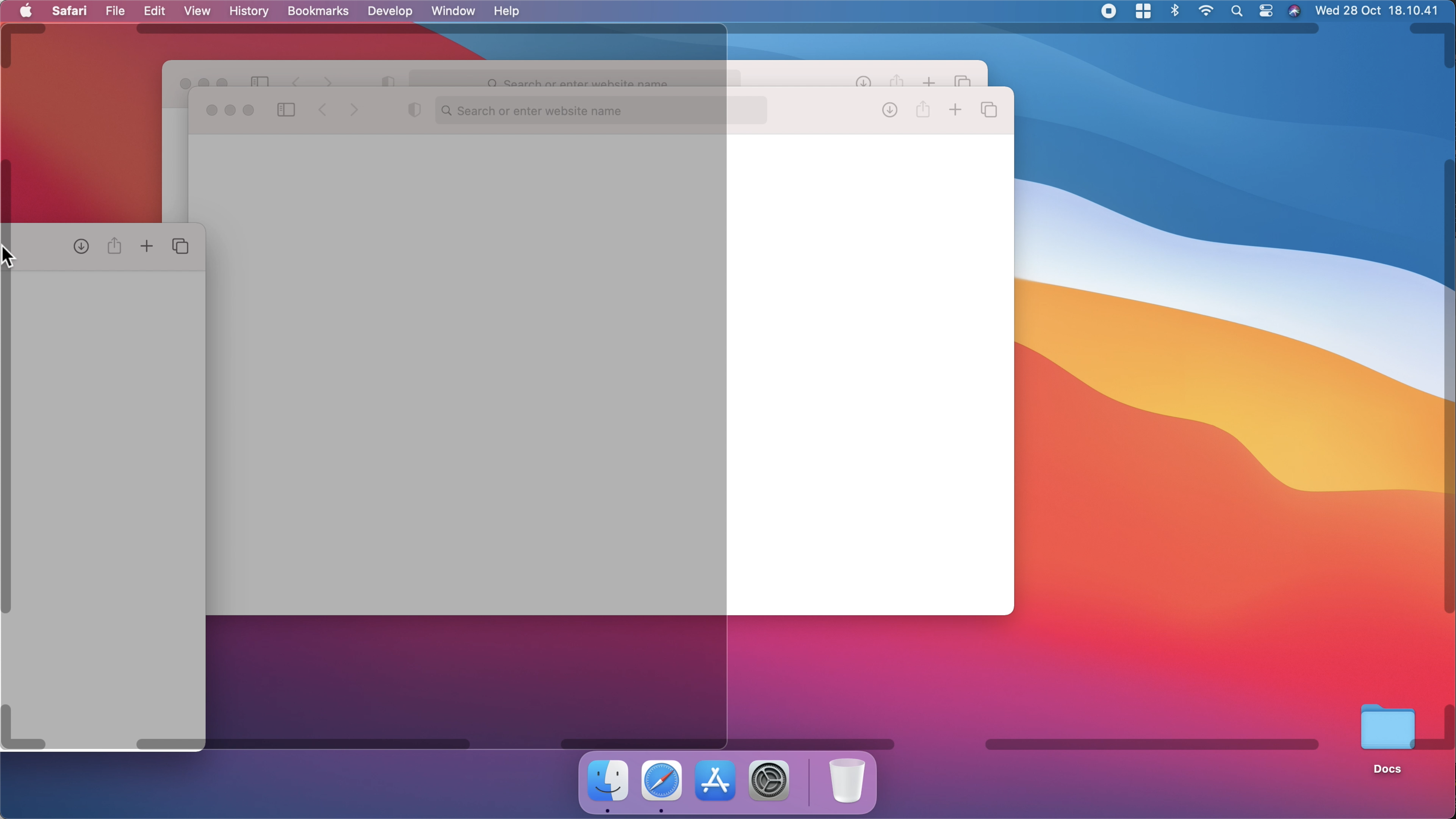Click the date and time in menu bar
The height and width of the screenshot is (819, 1456).
pos(1376,11)
